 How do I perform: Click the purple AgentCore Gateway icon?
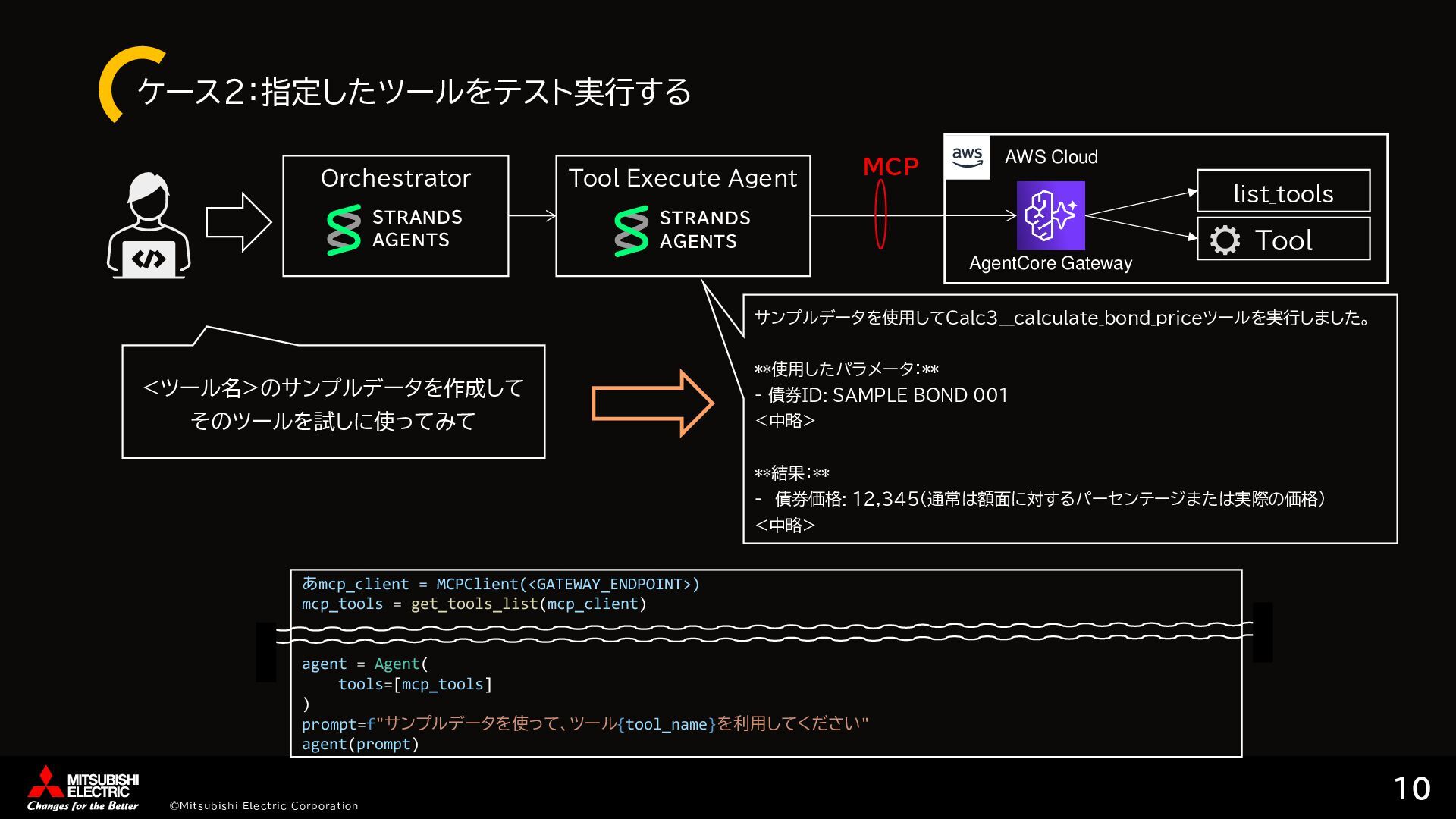pos(1050,215)
